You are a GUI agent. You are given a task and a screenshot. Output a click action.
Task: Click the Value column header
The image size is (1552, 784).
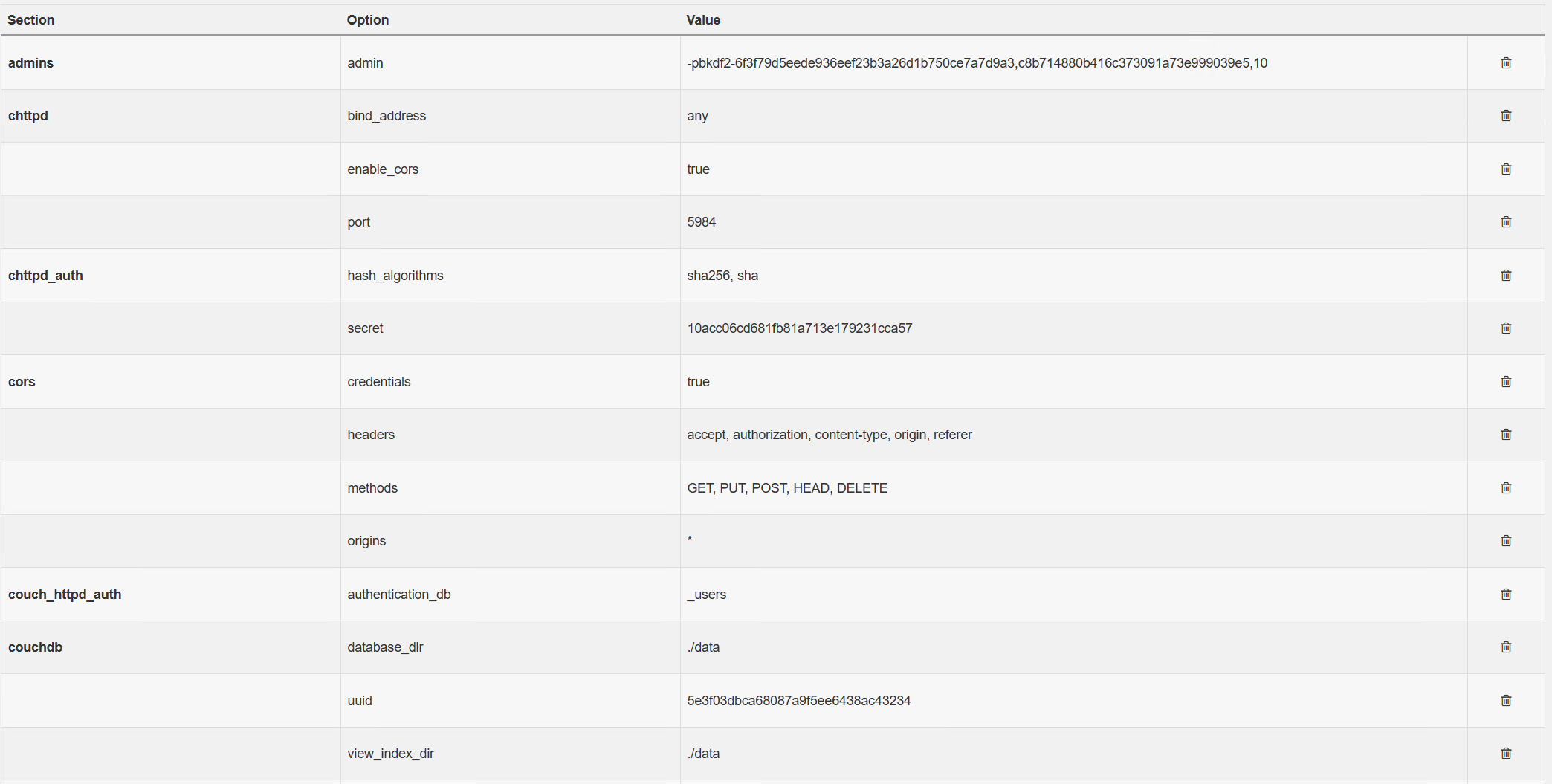(703, 20)
